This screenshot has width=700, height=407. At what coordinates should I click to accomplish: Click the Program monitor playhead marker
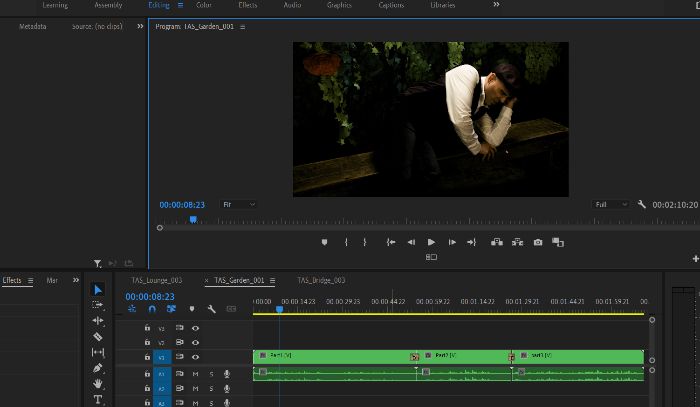point(193,220)
